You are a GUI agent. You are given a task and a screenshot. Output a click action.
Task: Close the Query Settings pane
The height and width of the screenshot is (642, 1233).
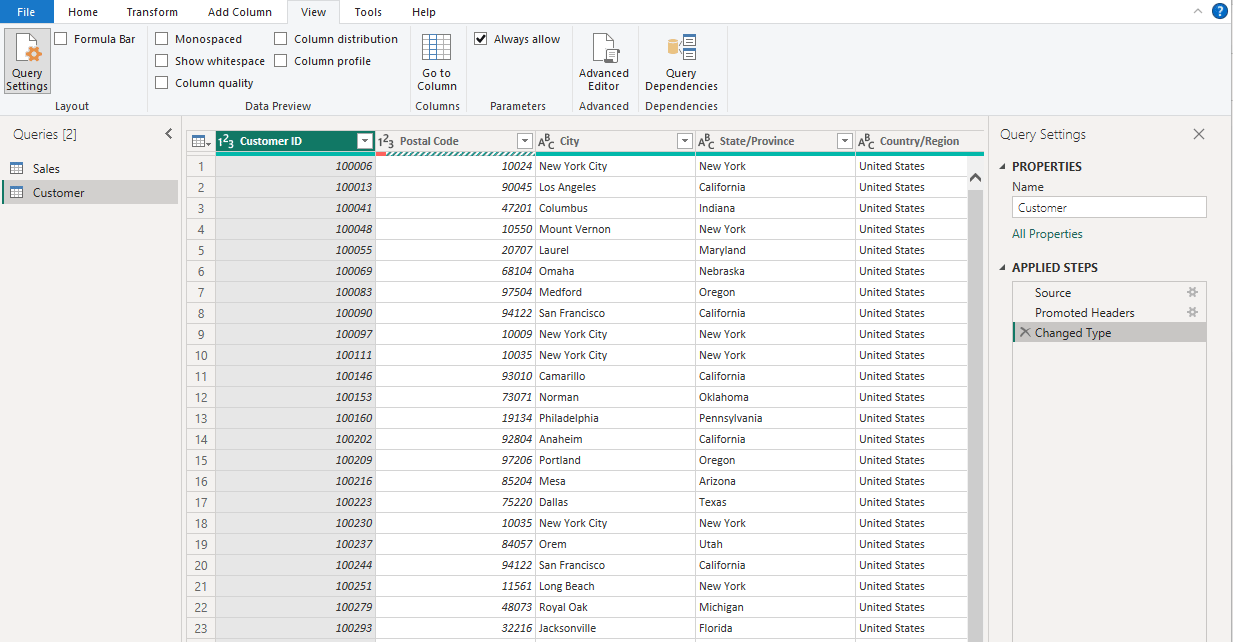click(1199, 134)
